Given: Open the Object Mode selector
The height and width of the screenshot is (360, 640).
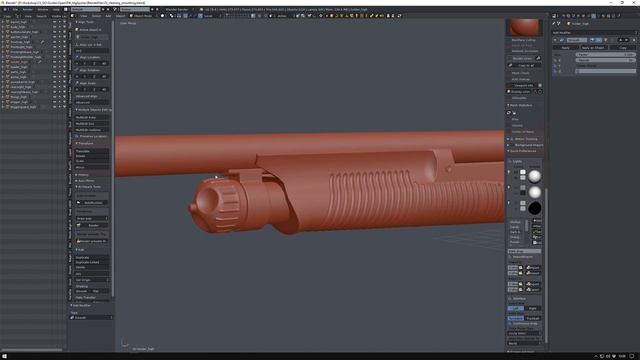Looking at the screenshot, I should tap(142, 16).
